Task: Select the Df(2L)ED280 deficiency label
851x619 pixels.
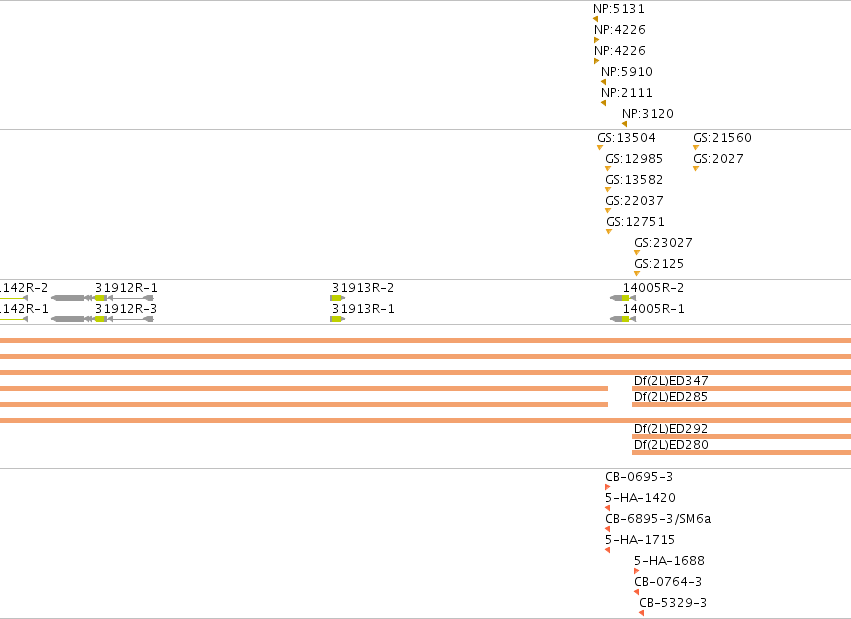Action: pos(671,445)
